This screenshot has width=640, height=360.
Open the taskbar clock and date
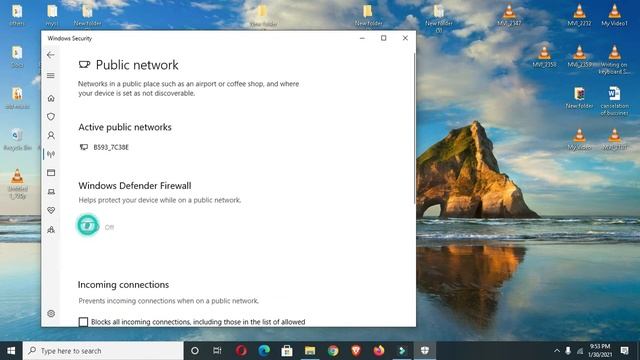click(600, 351)
